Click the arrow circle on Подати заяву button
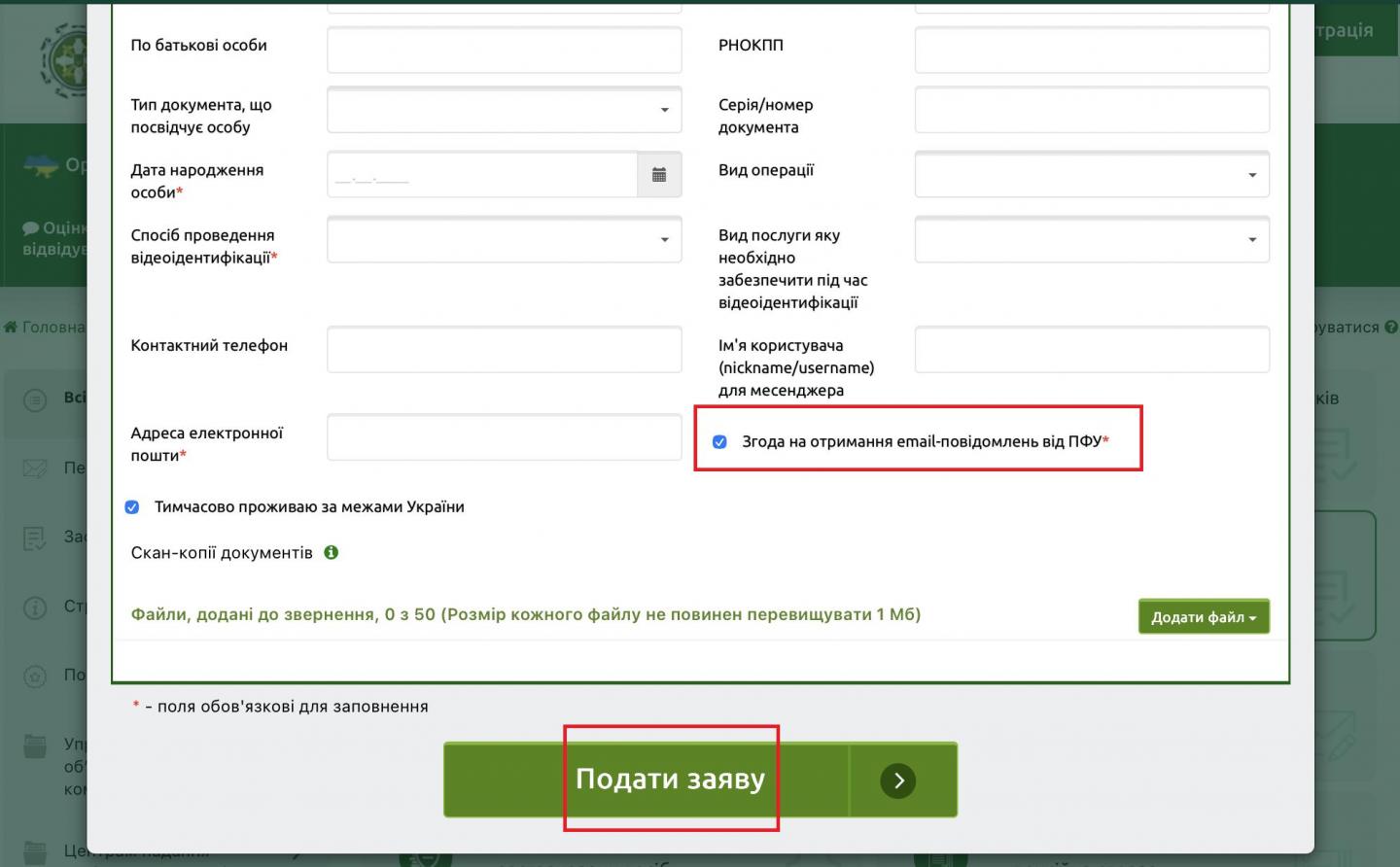 (x=897, y=780)
